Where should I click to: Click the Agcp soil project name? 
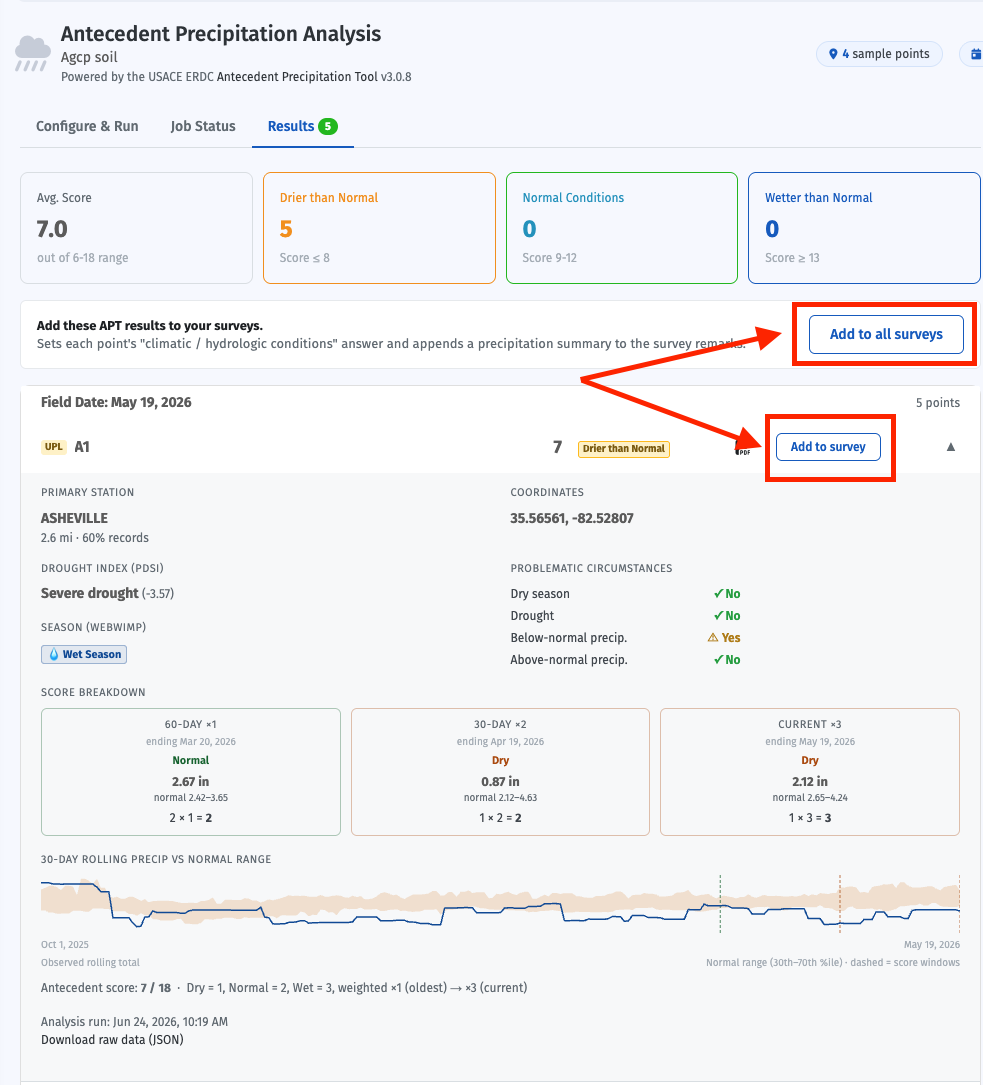click(89, 57)
